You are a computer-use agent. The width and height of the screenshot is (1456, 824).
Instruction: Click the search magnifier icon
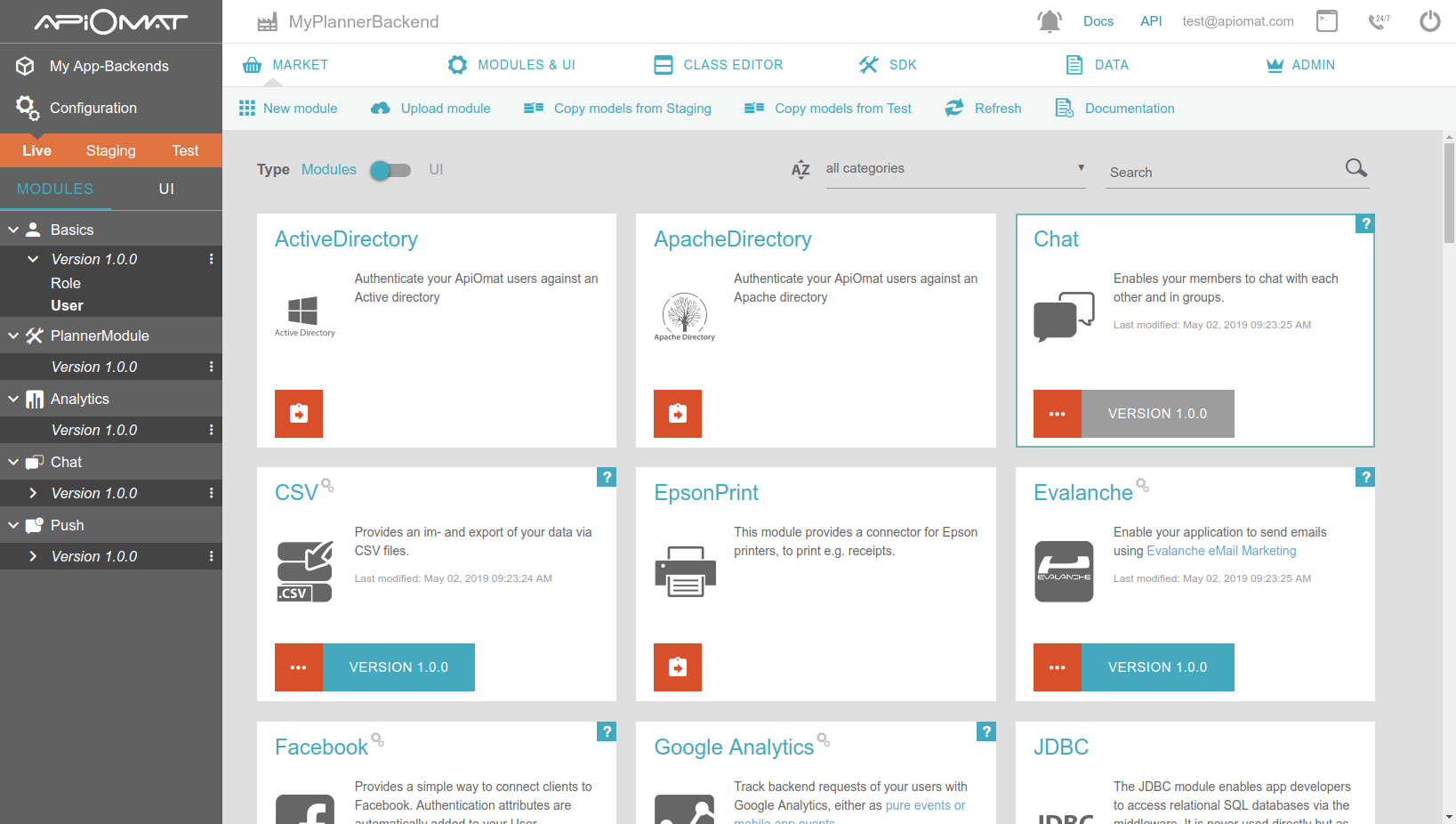(1356, 167)
